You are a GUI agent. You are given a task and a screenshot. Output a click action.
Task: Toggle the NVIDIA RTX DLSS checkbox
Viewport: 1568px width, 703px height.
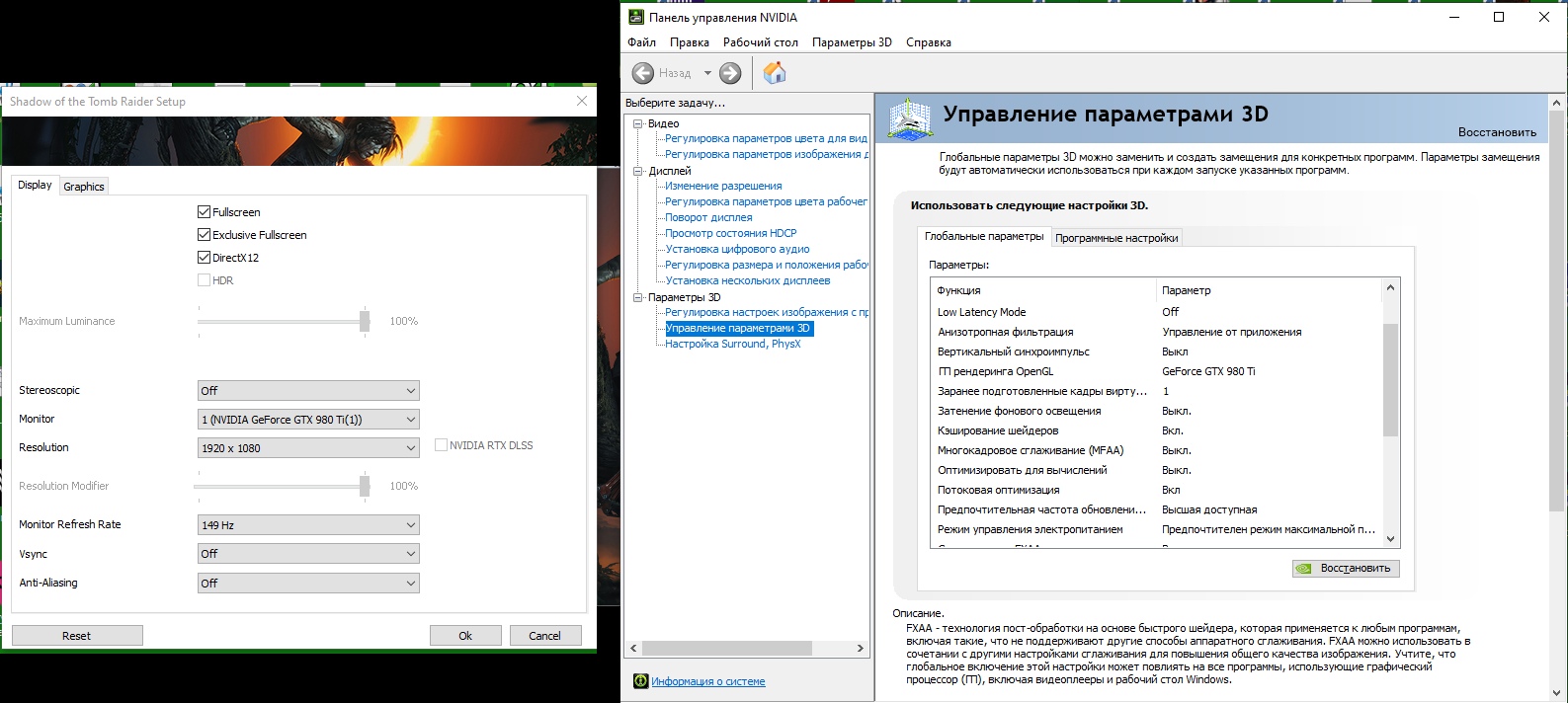441,445
